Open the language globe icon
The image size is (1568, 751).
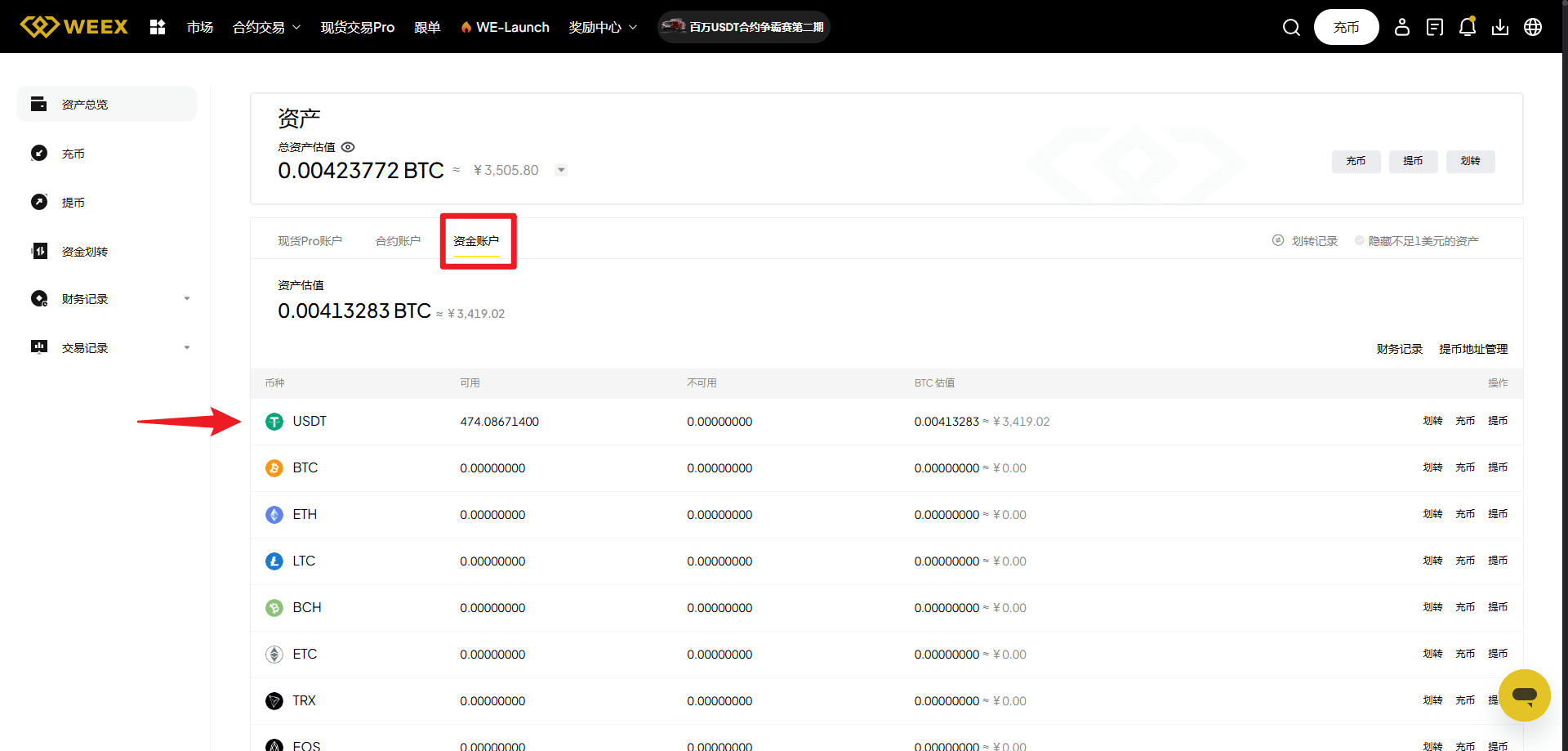click(1533, 28)
